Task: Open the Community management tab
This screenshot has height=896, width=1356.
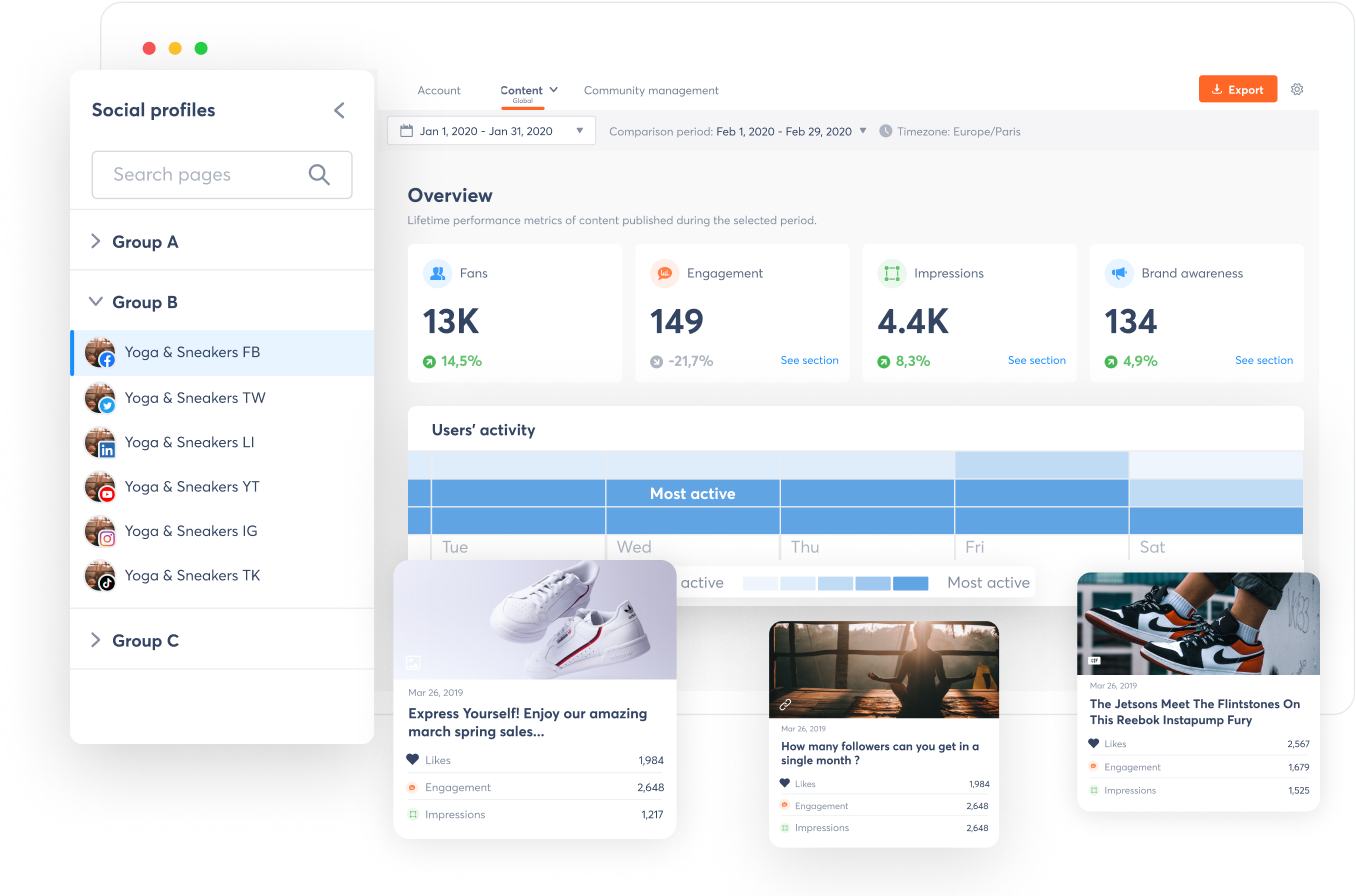Action: click(x=651, y=90)
